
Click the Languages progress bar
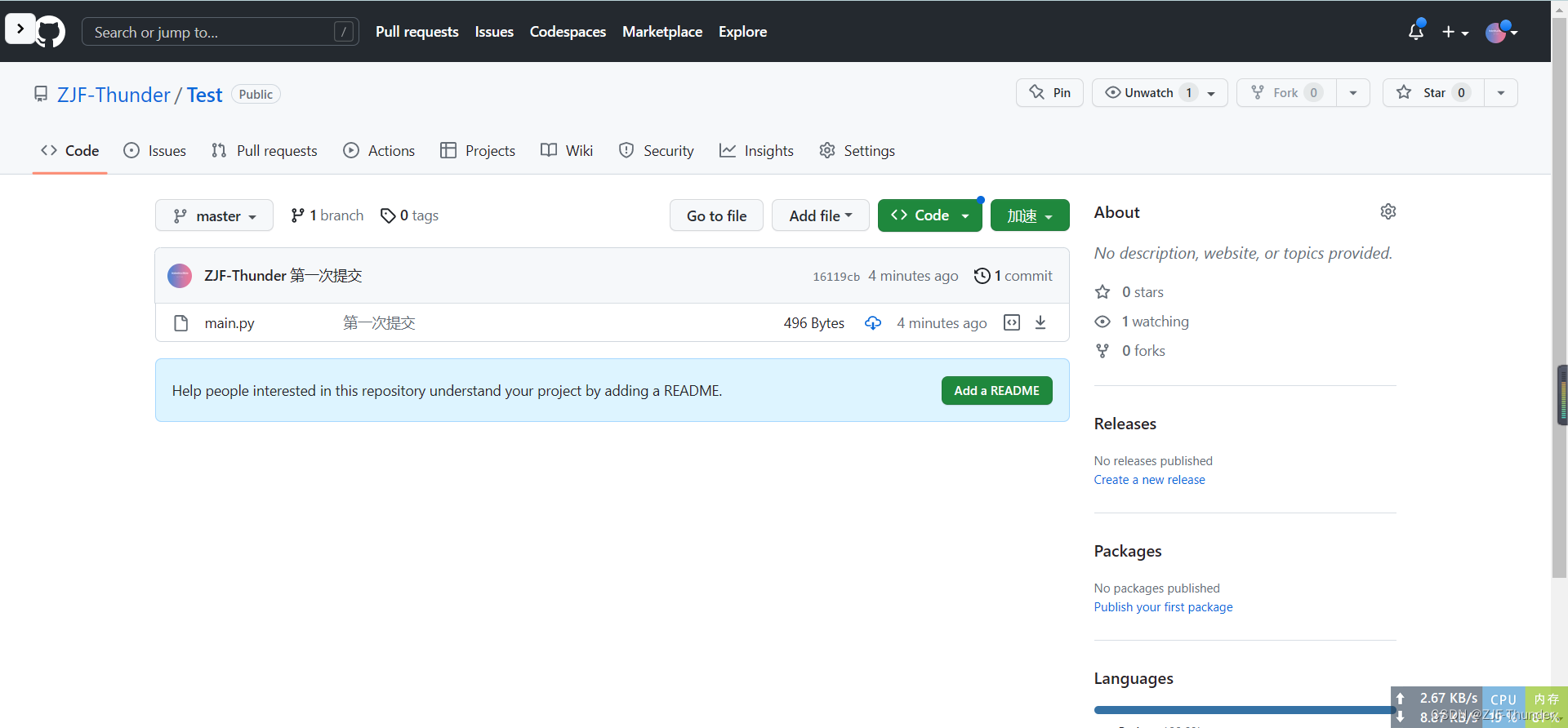(x=1245, y=710)
